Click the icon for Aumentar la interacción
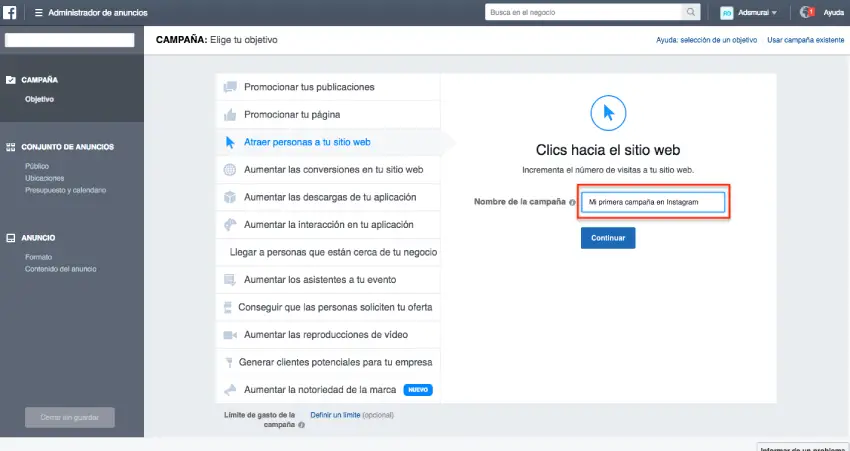The image size is (850, 451). [230, 224]
